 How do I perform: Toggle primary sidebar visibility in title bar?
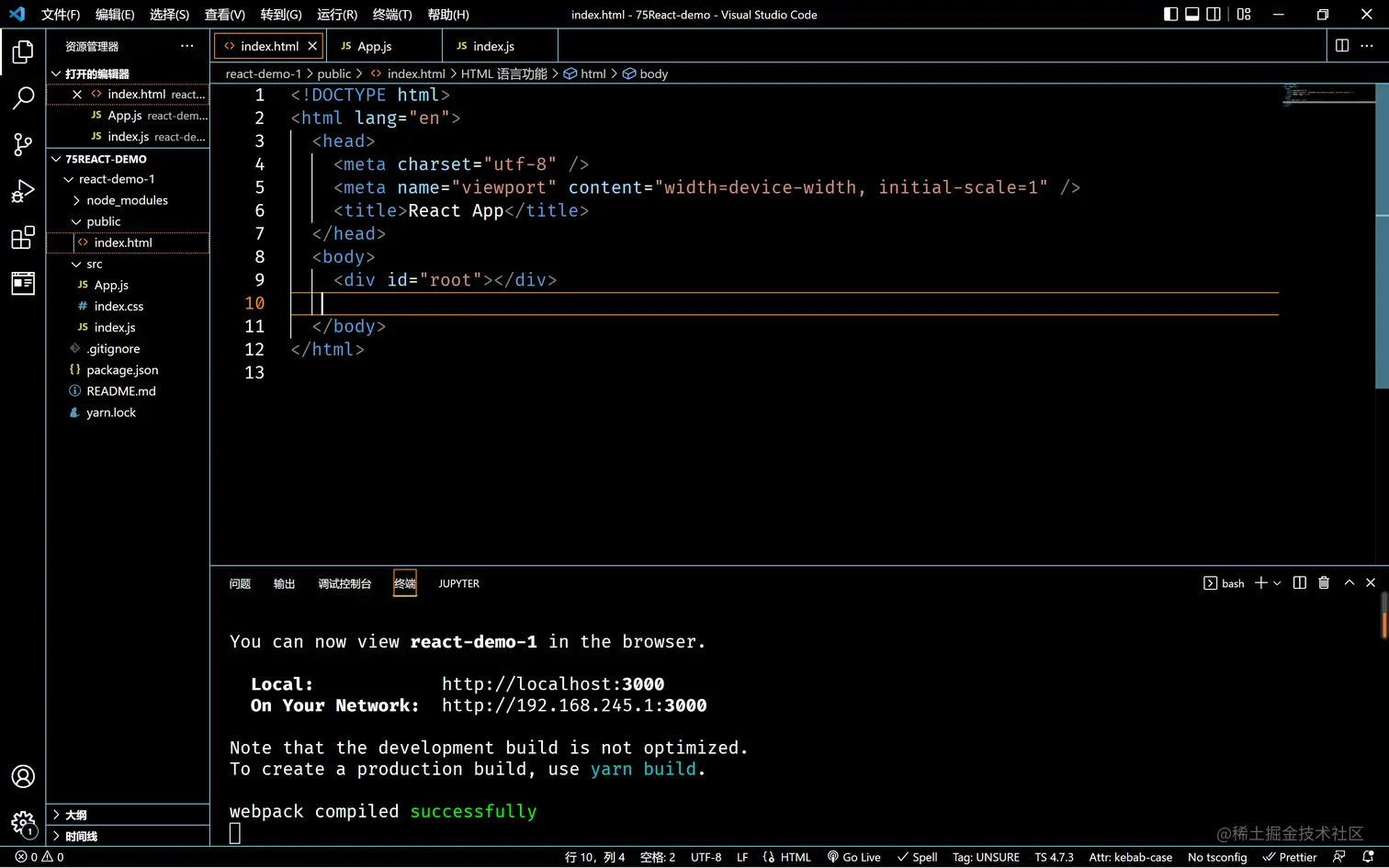tap(1170, 14)
